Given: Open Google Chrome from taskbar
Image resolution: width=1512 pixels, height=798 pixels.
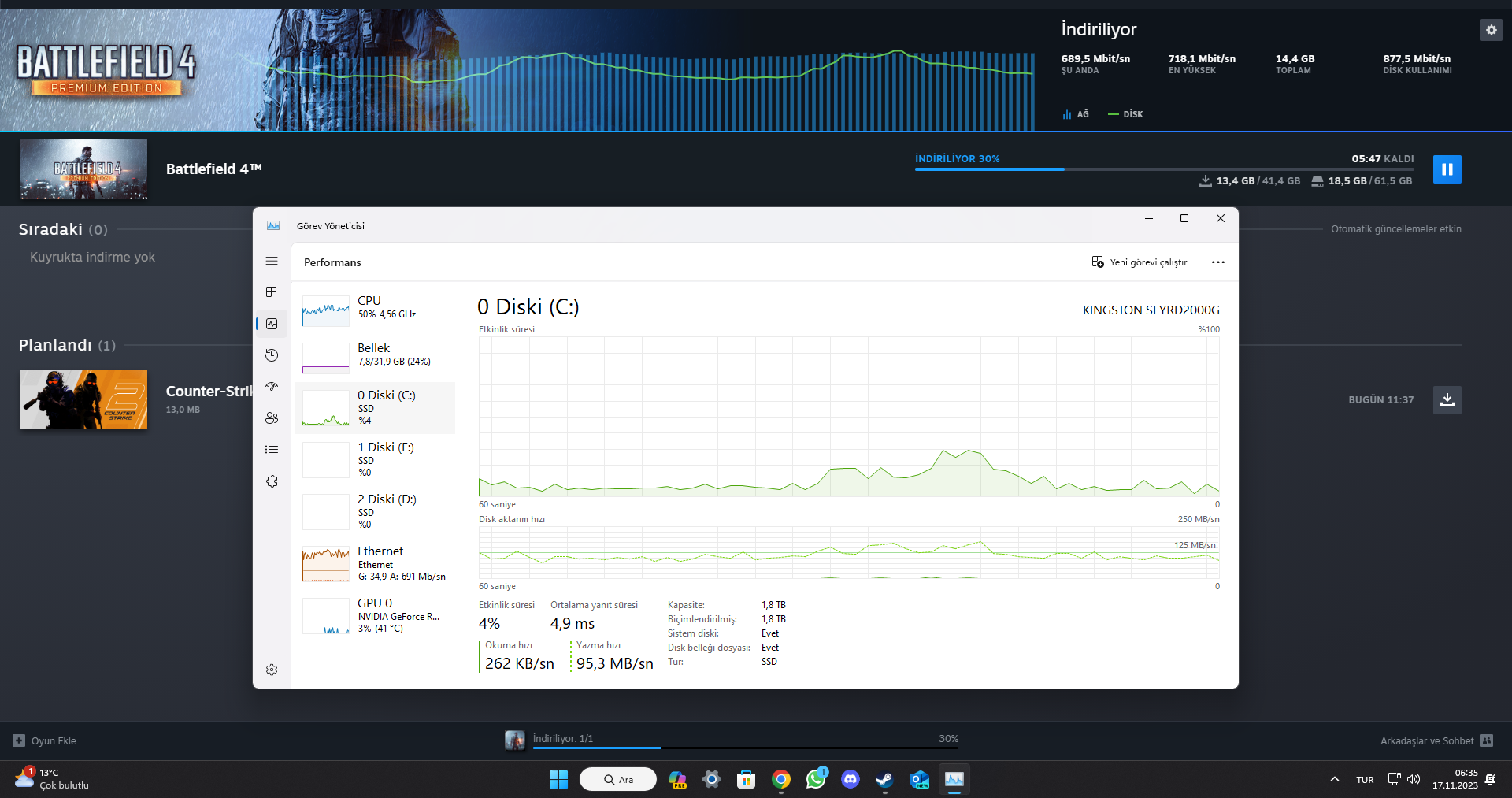Looking at the screenshot, I should 781,780.
